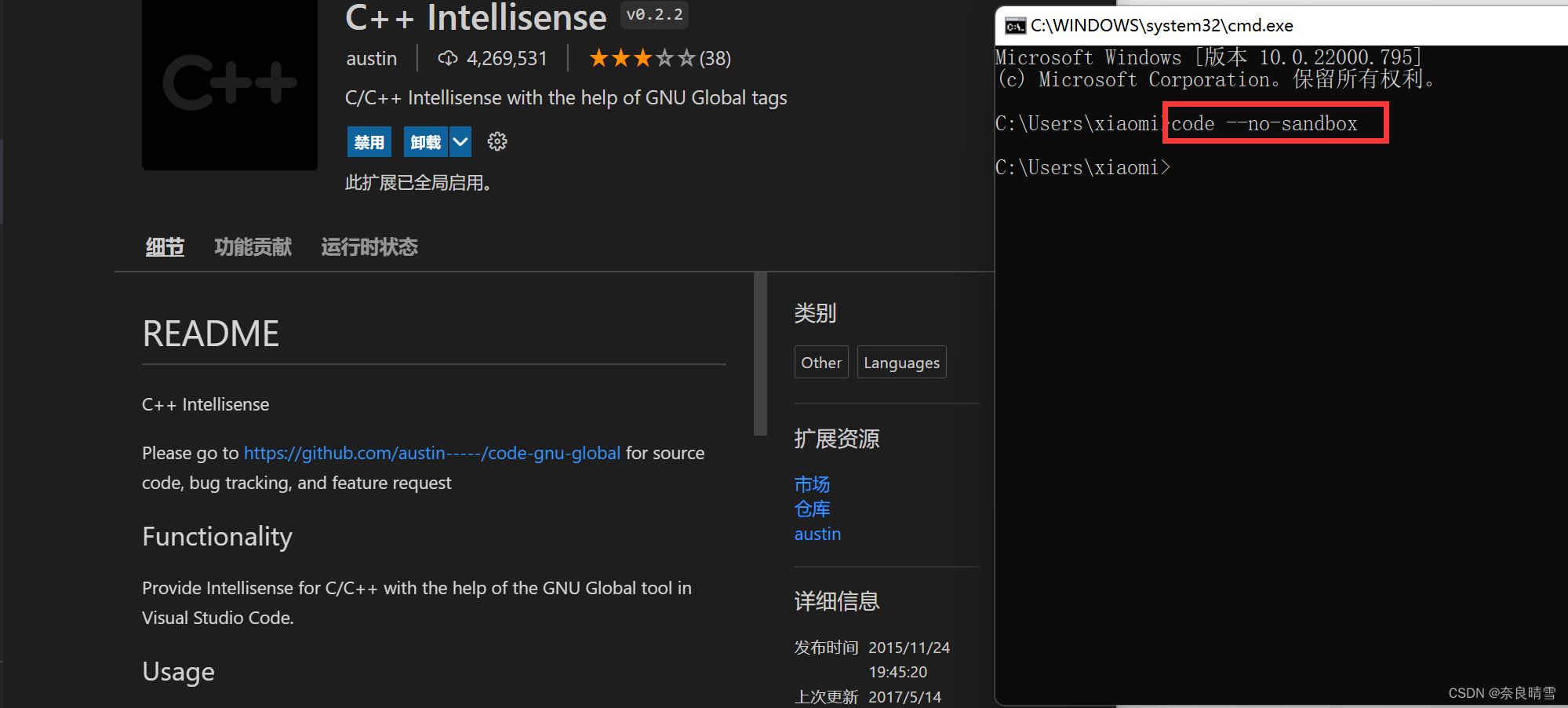Open the extension settings gear icon

point(497,141)
